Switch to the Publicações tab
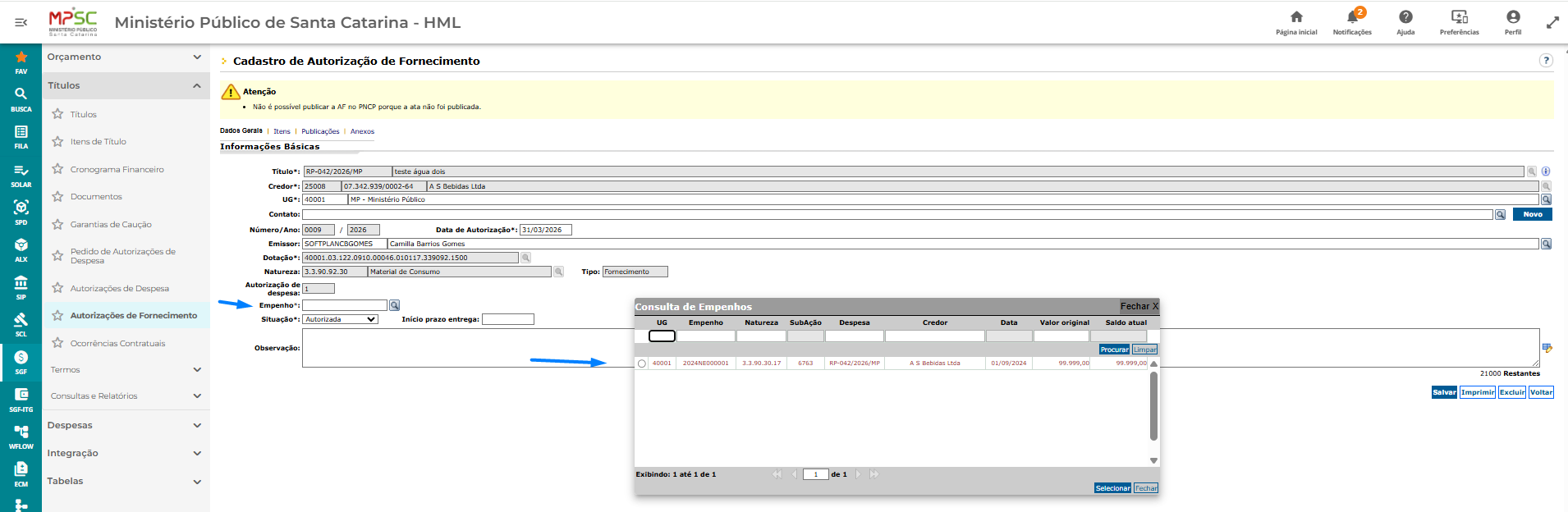Image resolution: width=1568 pixels, height=512 pixels. click(x=320, y=131)
